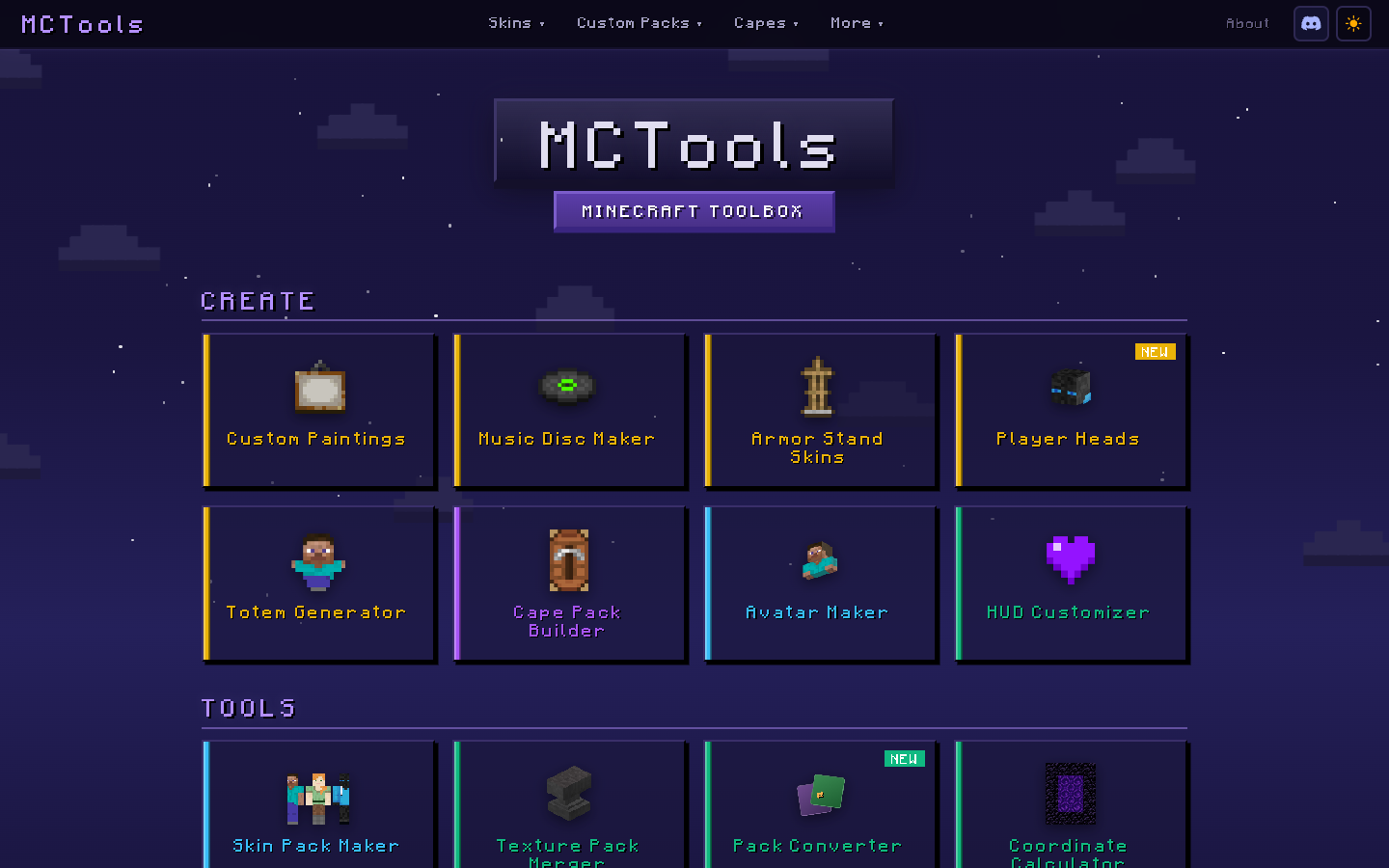The height and width of the screenshot is (868, 1389).
Task: Open the Cape Pack Builder text link
Action: [x=566, y=621]
